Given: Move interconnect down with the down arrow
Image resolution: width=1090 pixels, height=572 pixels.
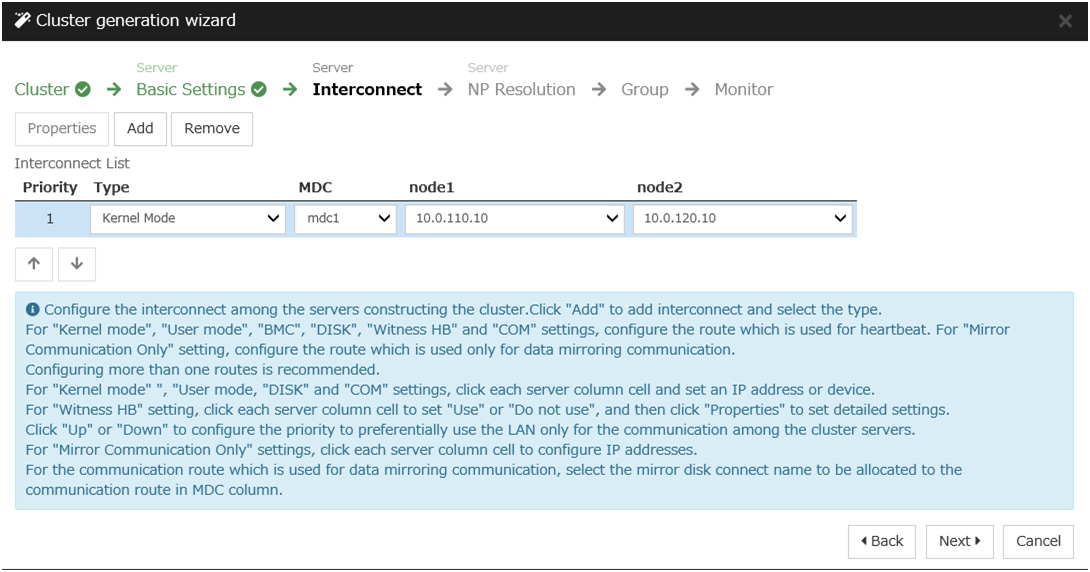Looking at the screenshot, I should click(x=77, y=263).
